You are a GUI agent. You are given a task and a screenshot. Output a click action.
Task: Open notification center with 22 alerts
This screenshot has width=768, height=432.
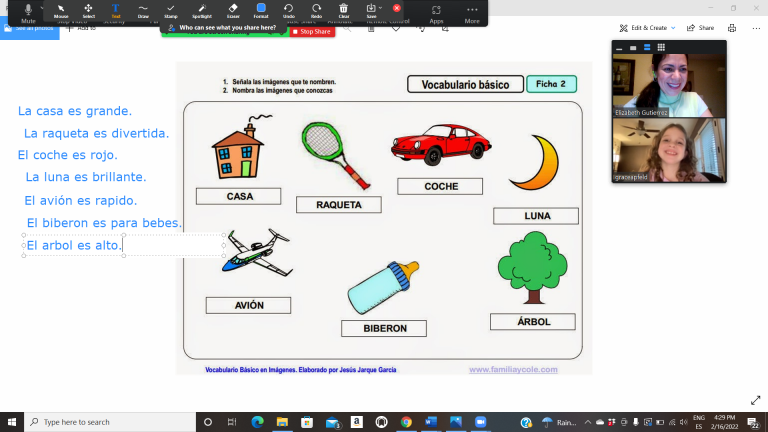point(754,422)
